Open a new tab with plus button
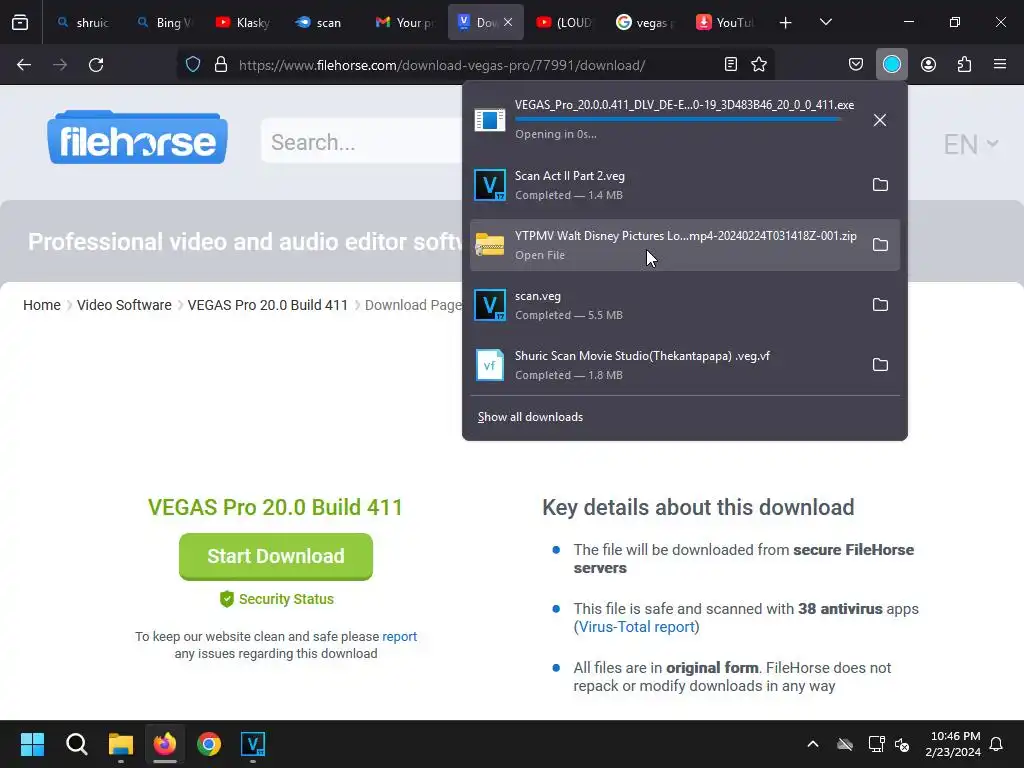 tap(786, 23)
